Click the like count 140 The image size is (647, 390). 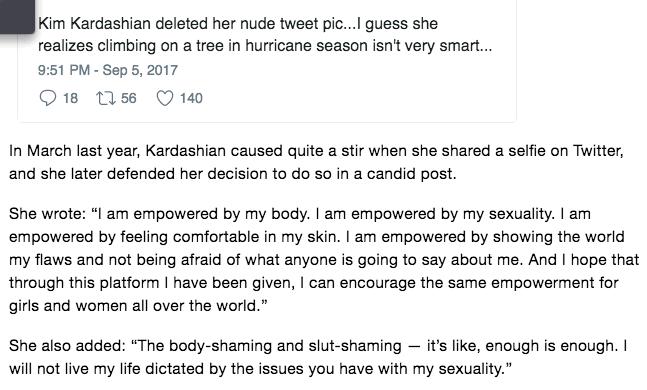pyautogui.click(x=191, y=98)
